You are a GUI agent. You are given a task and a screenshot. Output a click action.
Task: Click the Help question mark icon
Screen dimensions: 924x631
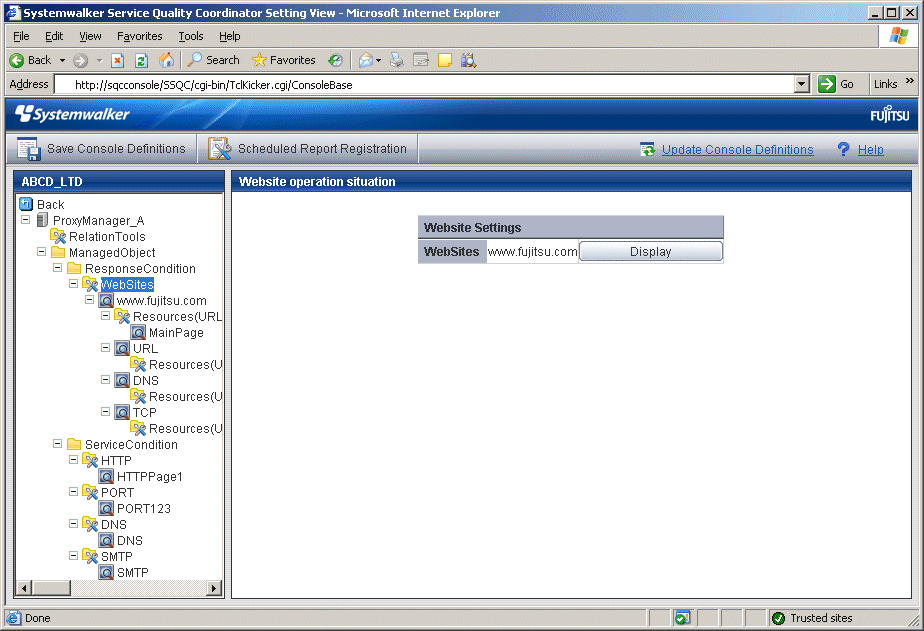[x=843, y=149]
